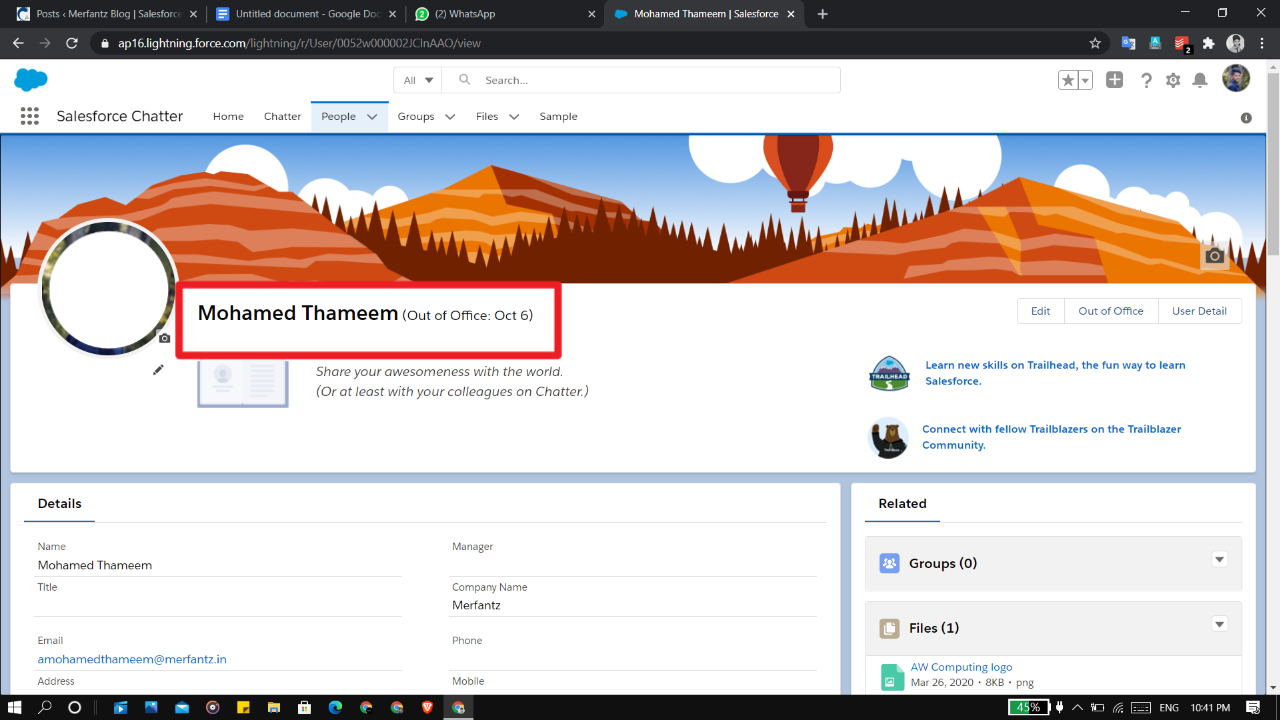Click the Out of Office button

click(1111, 311)
